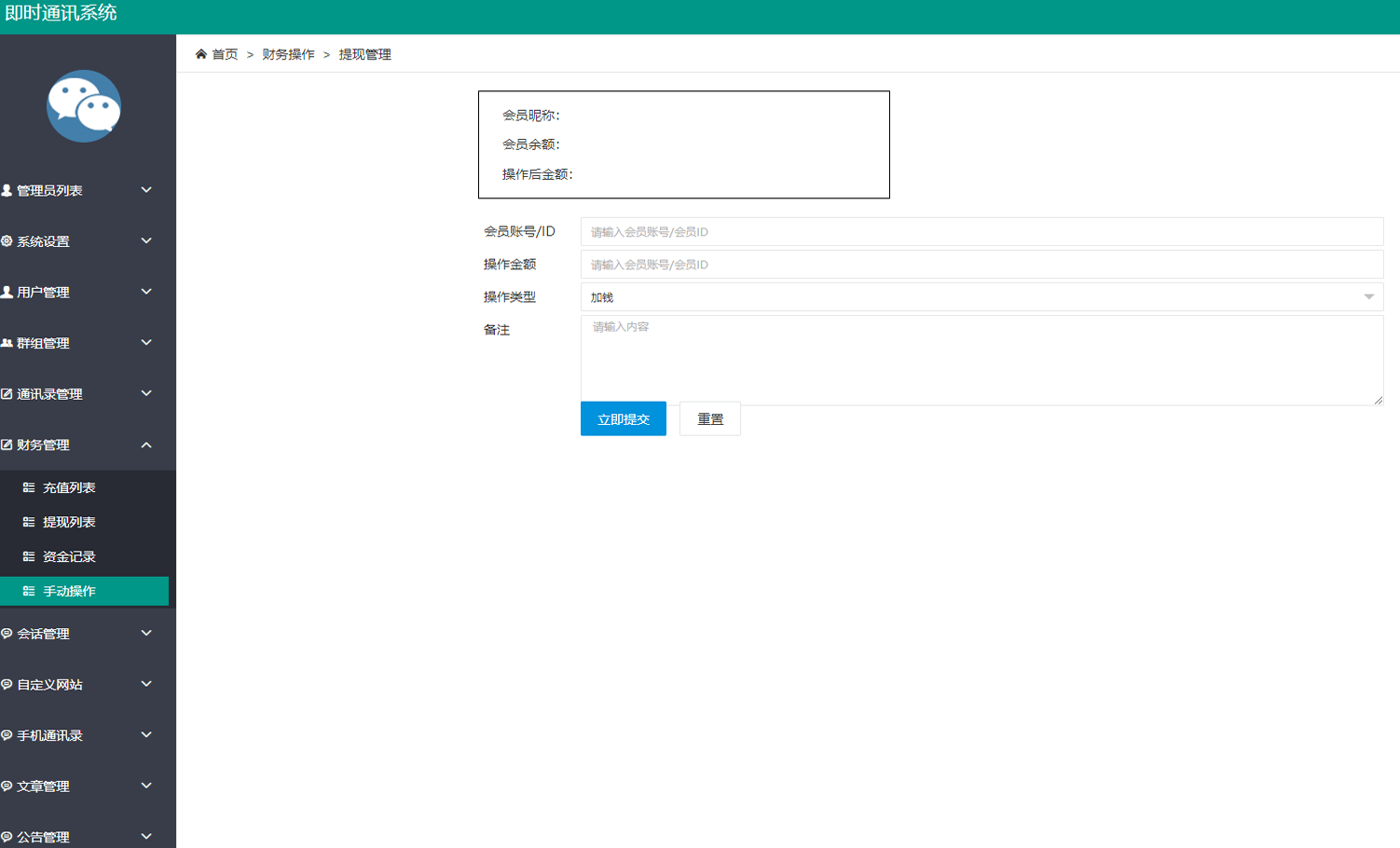This screenshot has width=1400, height=848.
Task: Open the 资金记录 menu item
Action: [x=84, y=556]
